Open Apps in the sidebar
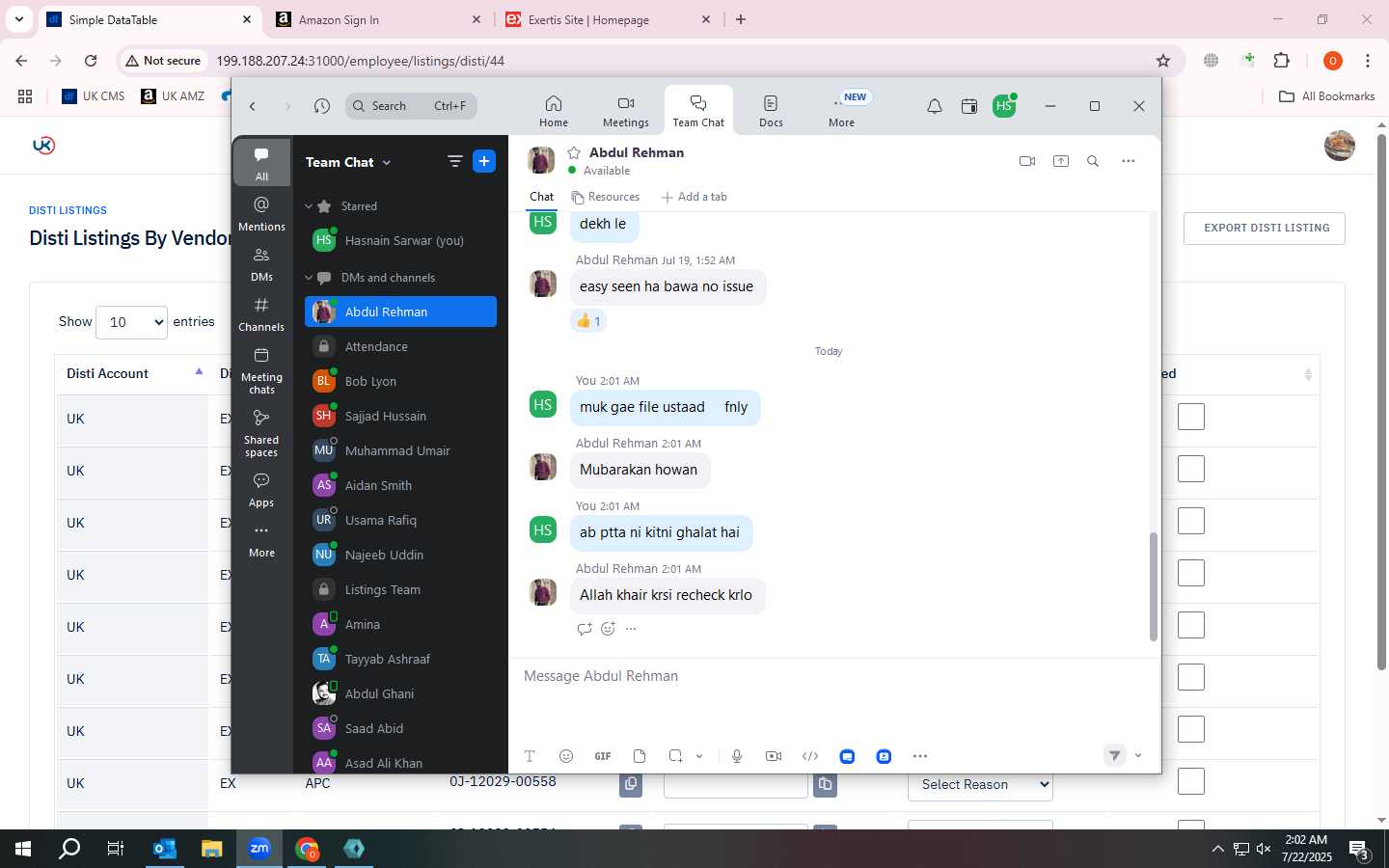Viewport: 1389px width, 868px height. 261,489
